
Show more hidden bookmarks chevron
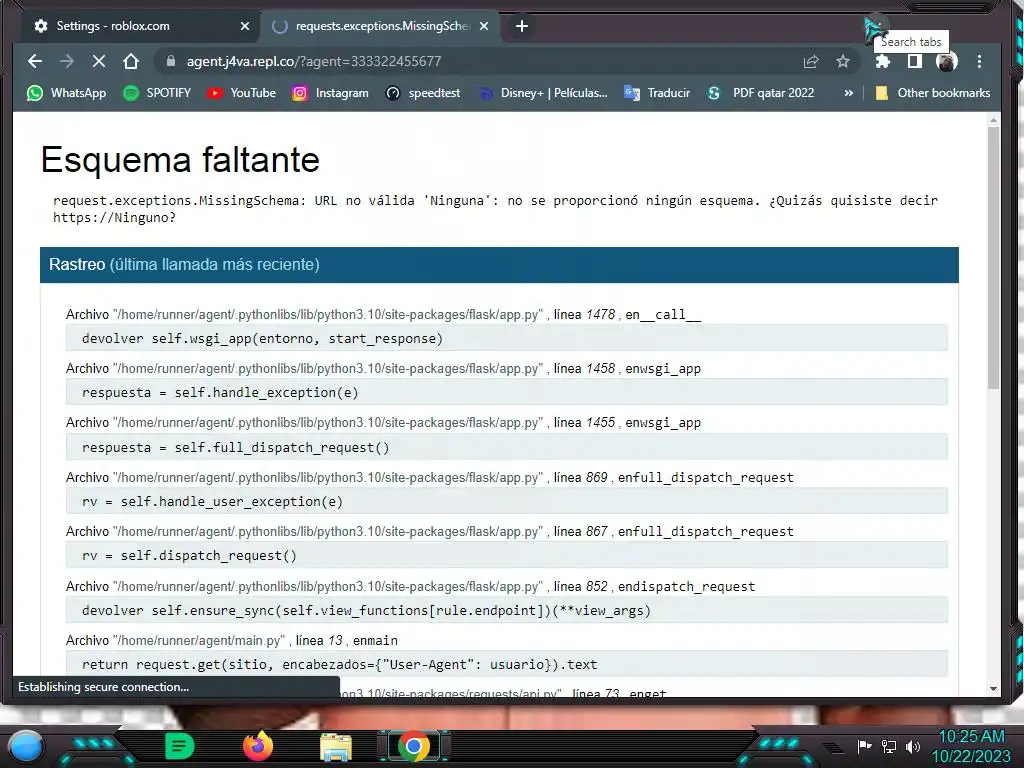coord(848,93)
